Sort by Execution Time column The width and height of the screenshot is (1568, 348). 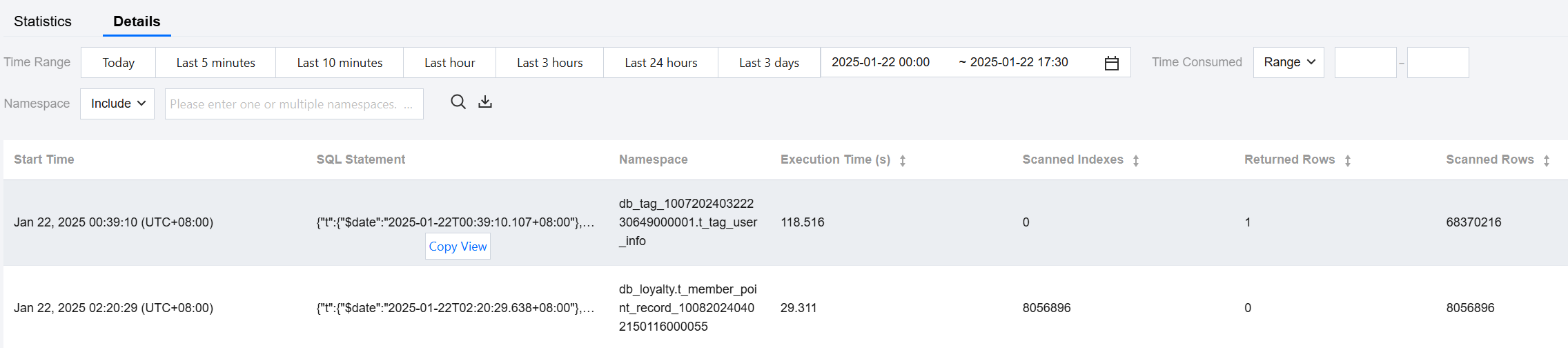click(903, 160)
